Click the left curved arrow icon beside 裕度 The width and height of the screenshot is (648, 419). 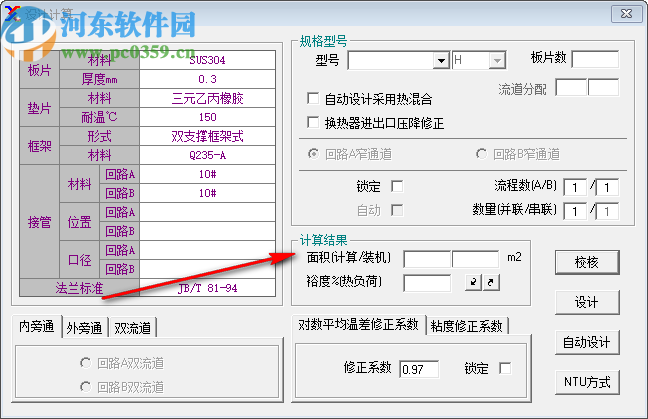click(x=473, y=282)
